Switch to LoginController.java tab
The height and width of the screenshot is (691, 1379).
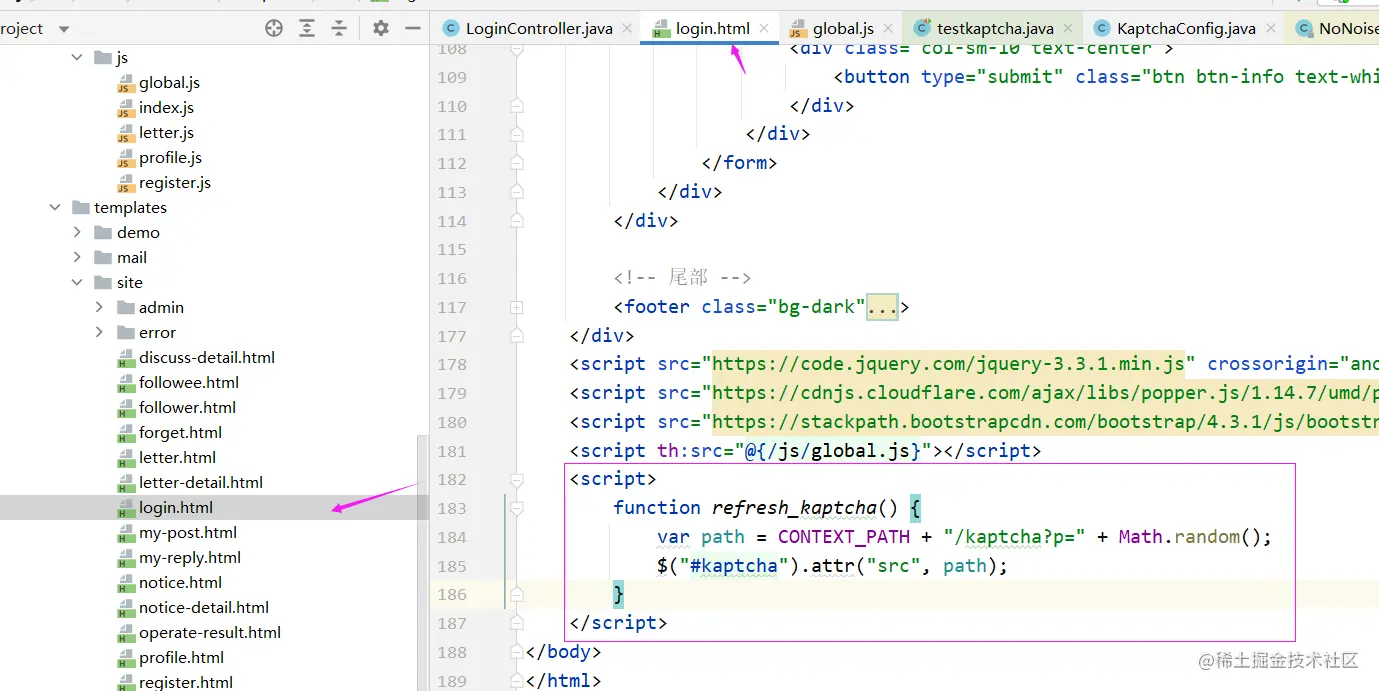(539, 28)
